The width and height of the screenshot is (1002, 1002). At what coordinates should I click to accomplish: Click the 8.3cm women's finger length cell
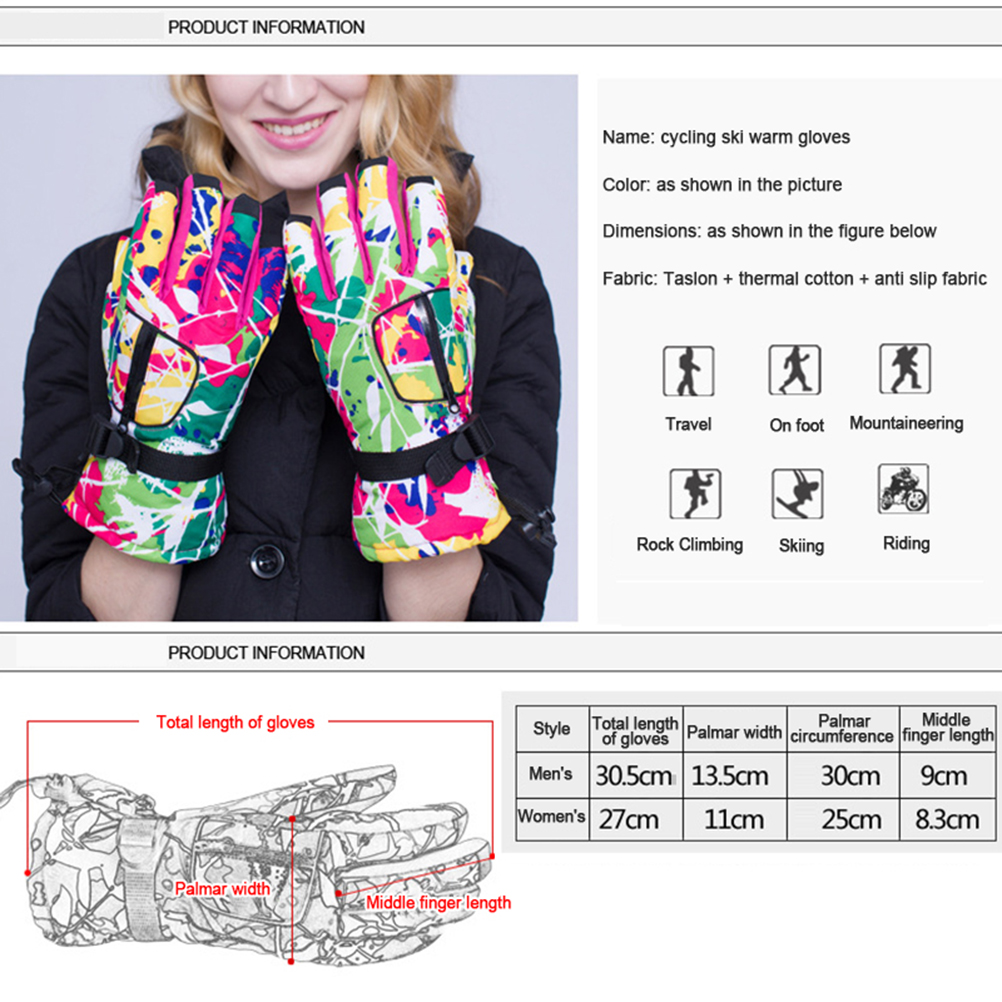(947, 820)
